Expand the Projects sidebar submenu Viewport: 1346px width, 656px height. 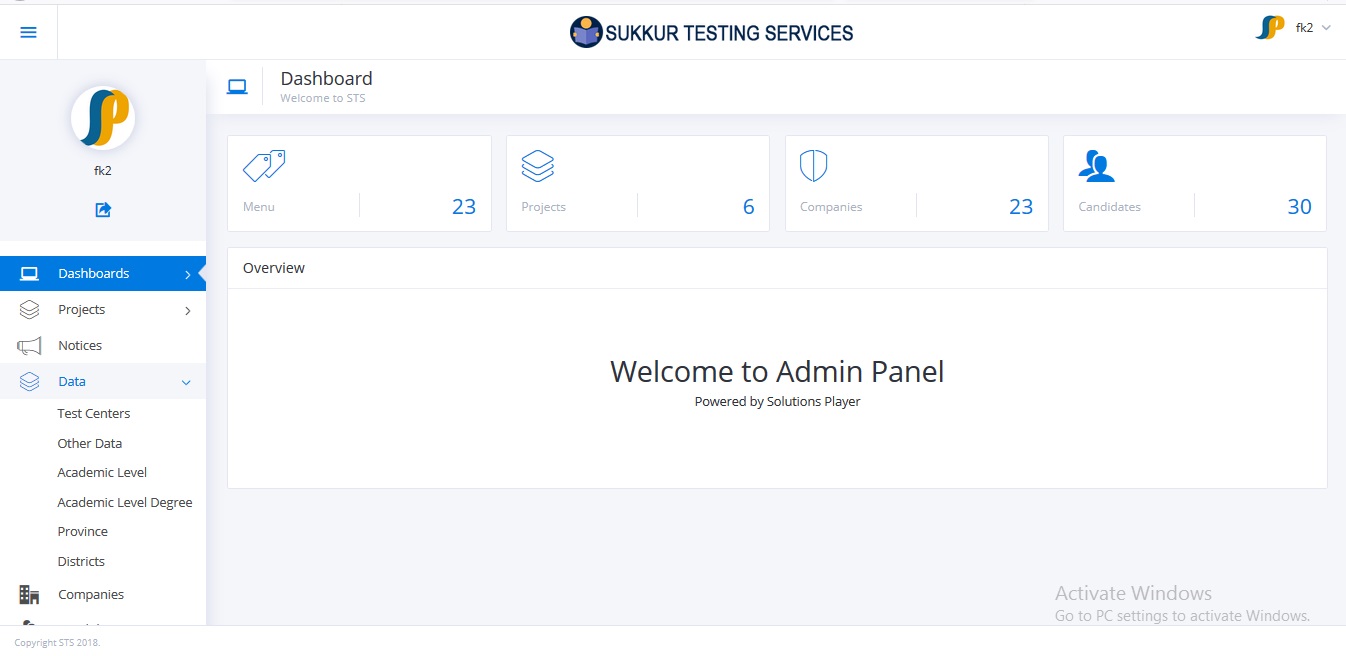pyautogui.click(x=187, y=311)
